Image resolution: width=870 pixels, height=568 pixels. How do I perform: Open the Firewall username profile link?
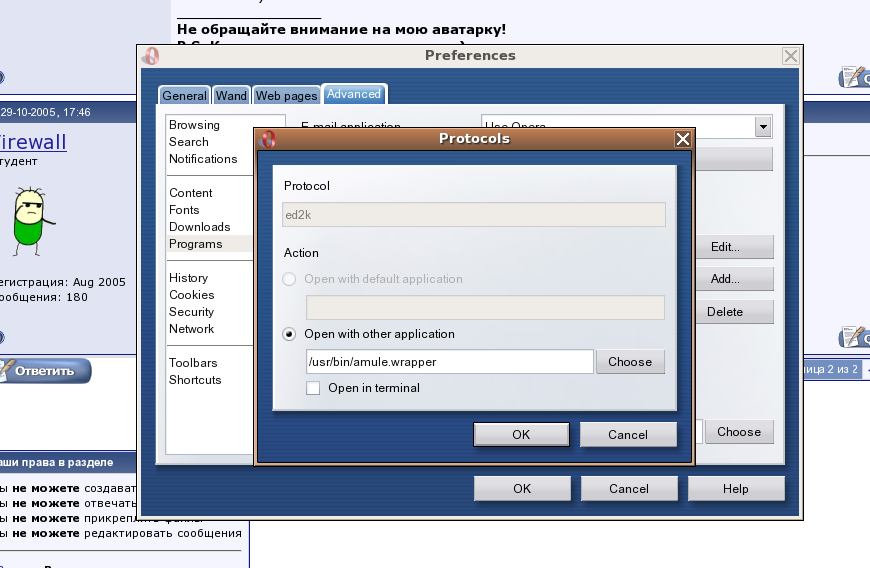click(x=33, y=142)
